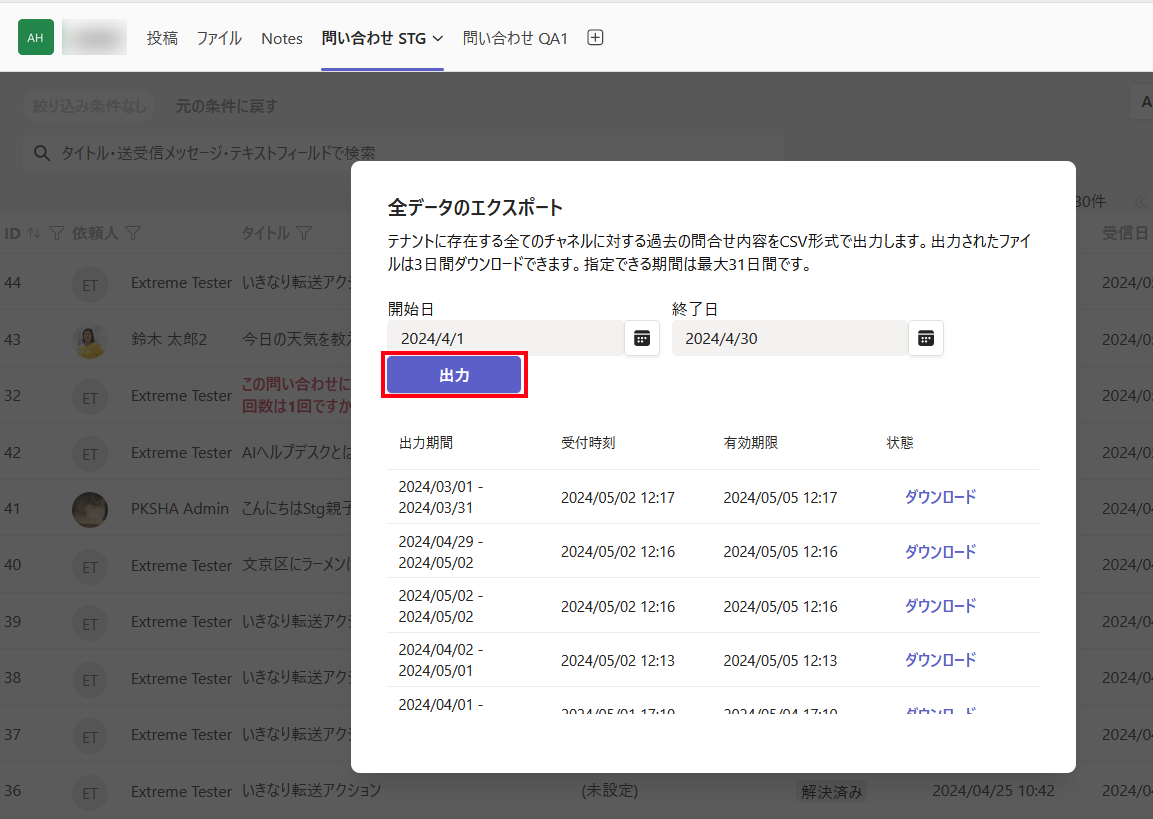
Task: Click the red 回数は1回ですか title in row 32
Action: pos(296,395)
